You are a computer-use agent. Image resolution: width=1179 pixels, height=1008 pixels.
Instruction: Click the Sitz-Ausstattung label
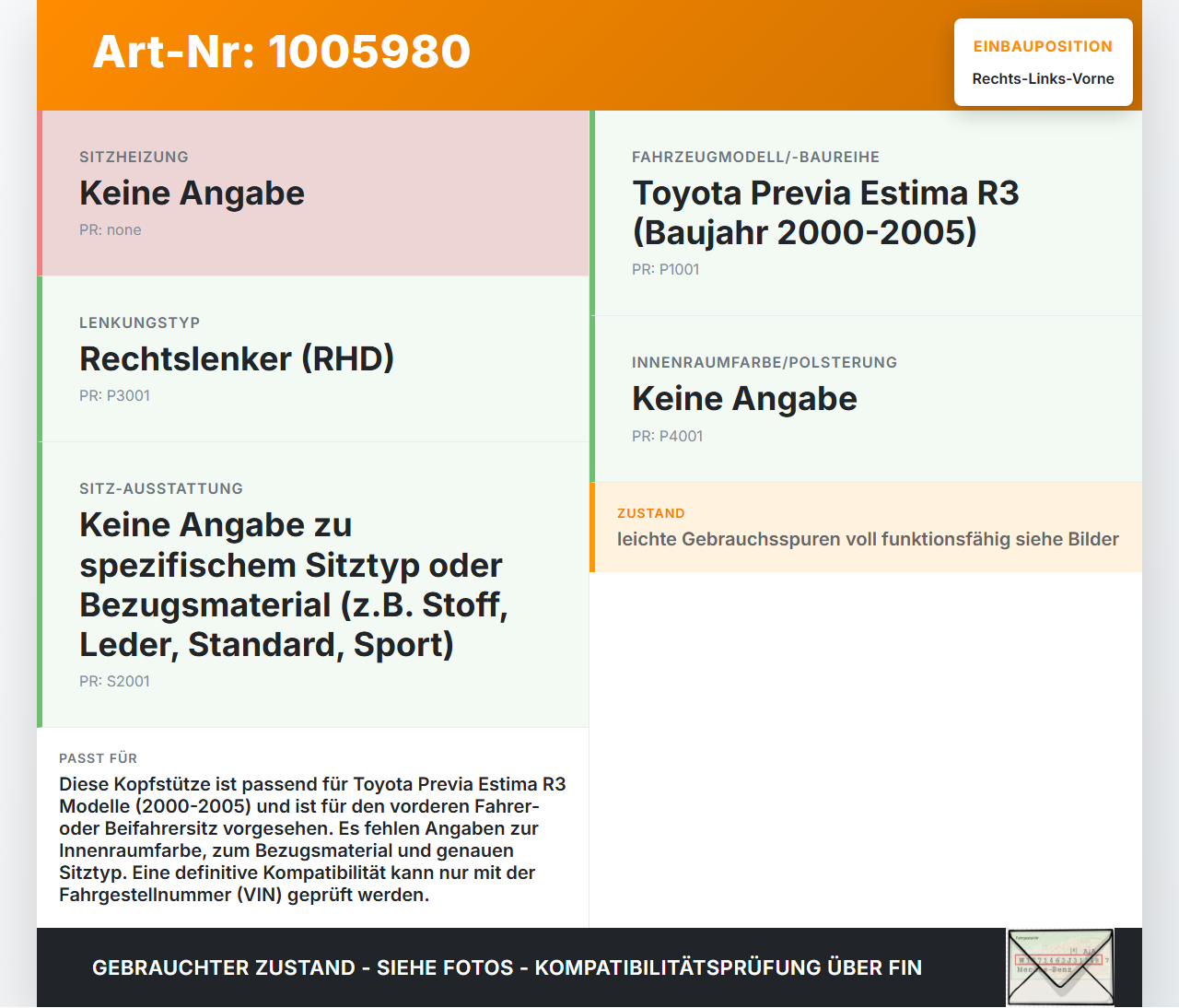161,489
